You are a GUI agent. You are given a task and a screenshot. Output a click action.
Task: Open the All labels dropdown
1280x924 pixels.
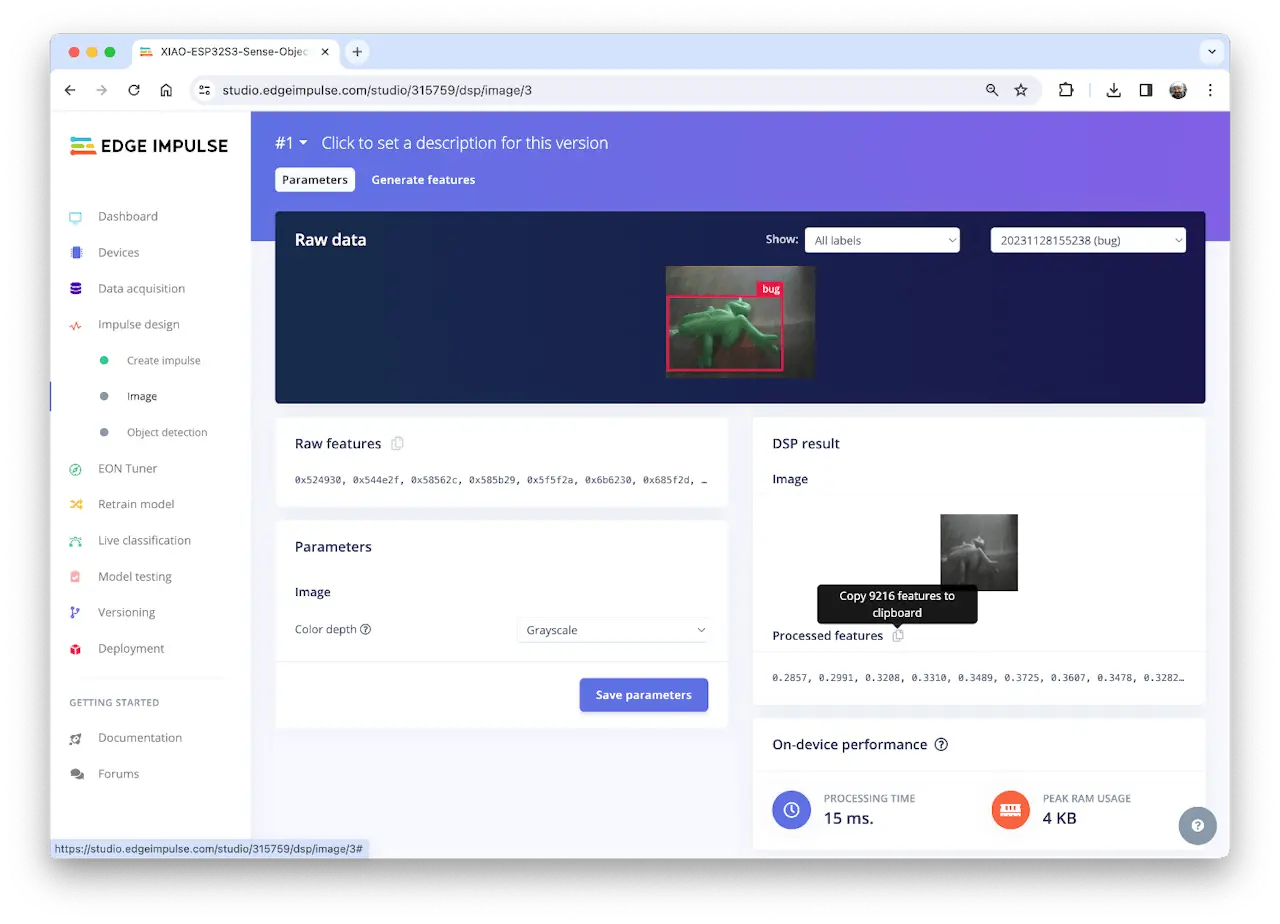coord(881,240)
